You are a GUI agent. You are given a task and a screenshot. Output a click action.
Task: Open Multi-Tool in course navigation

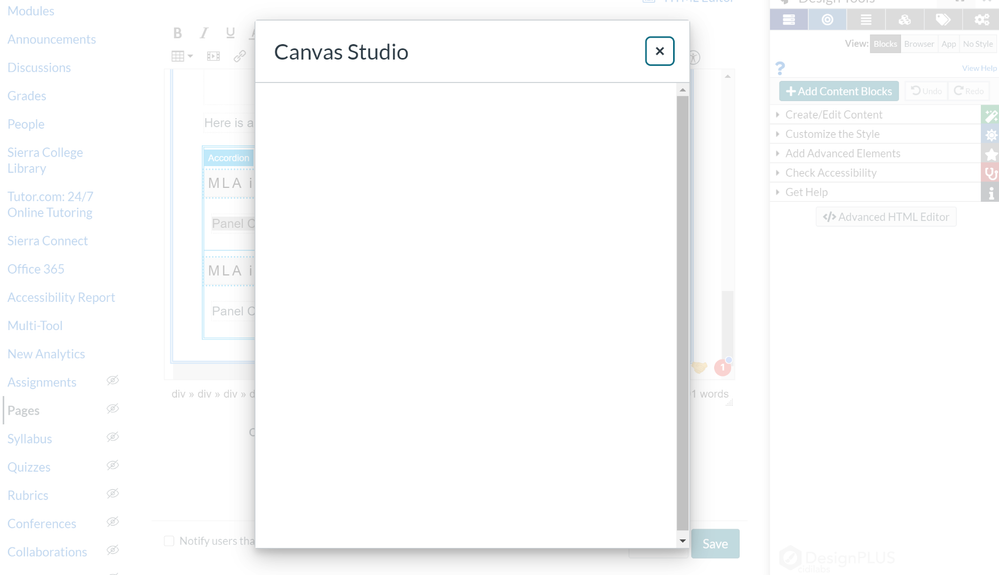coord(35,325)
